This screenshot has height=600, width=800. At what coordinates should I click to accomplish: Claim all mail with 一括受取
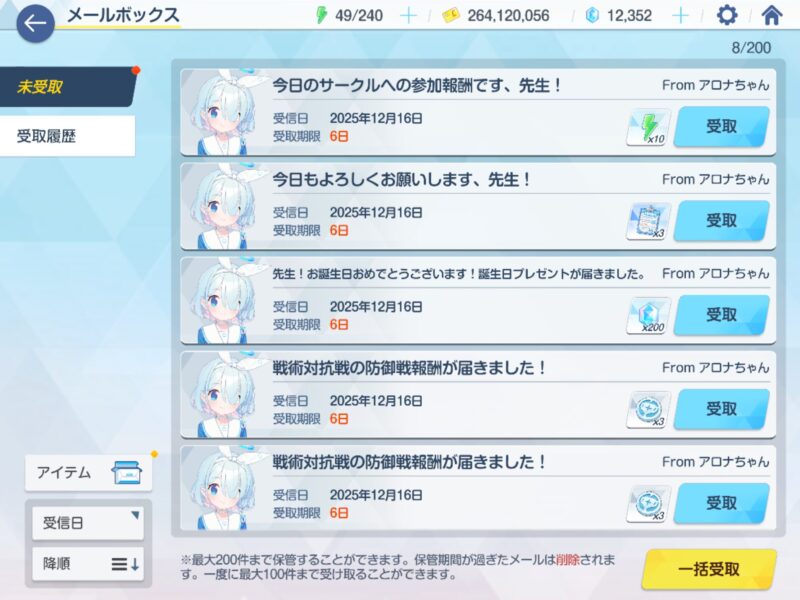click(709, 569)
